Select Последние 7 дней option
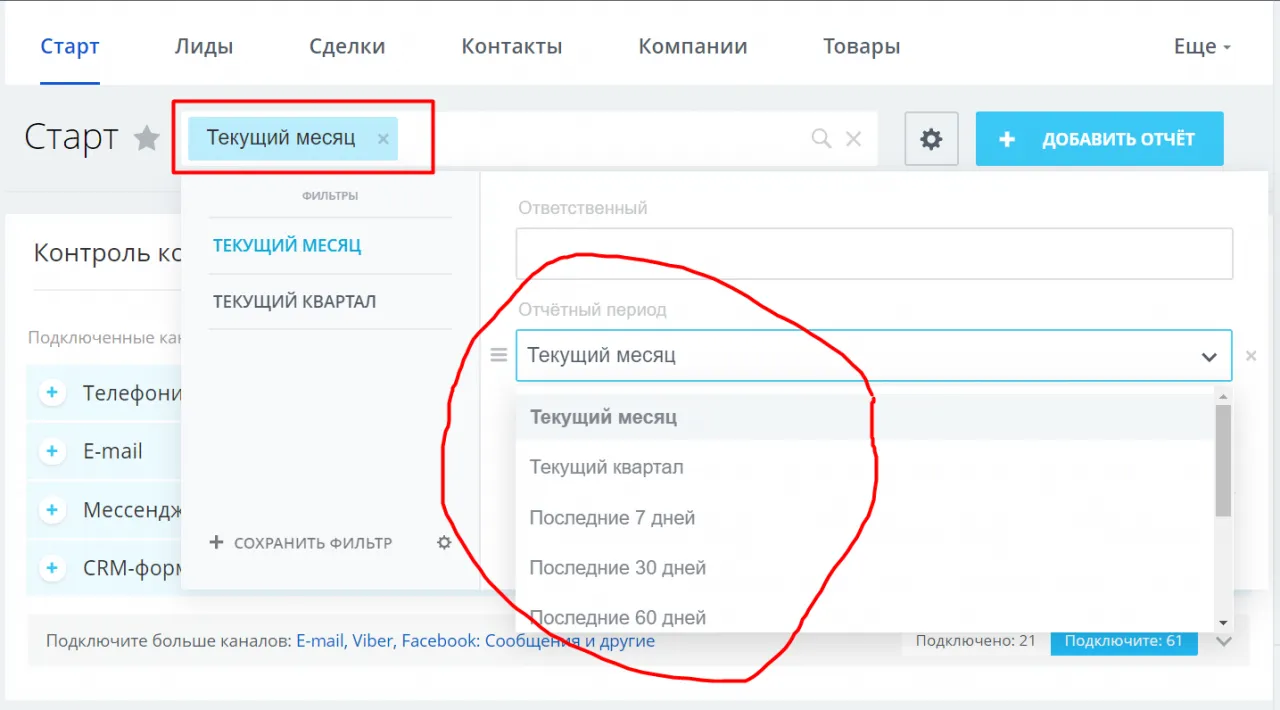 coord(612,518)
